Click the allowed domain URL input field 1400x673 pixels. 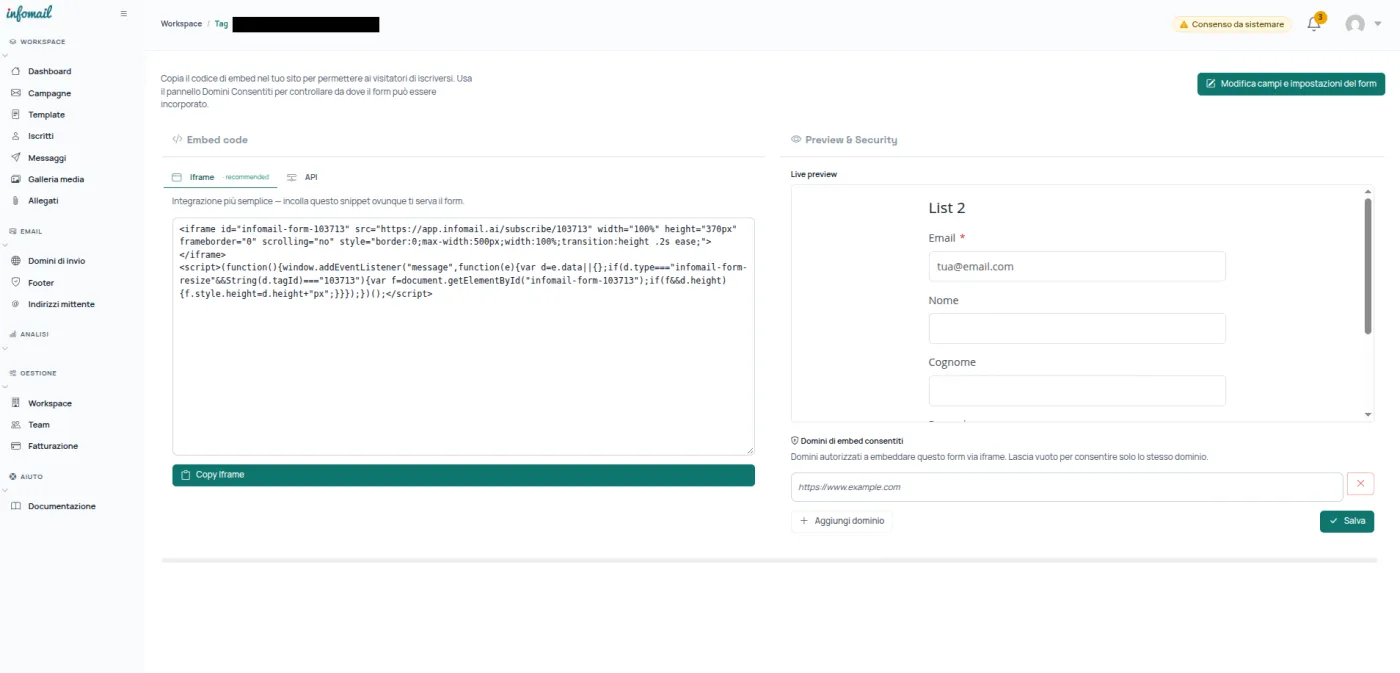pos(1066,487)
